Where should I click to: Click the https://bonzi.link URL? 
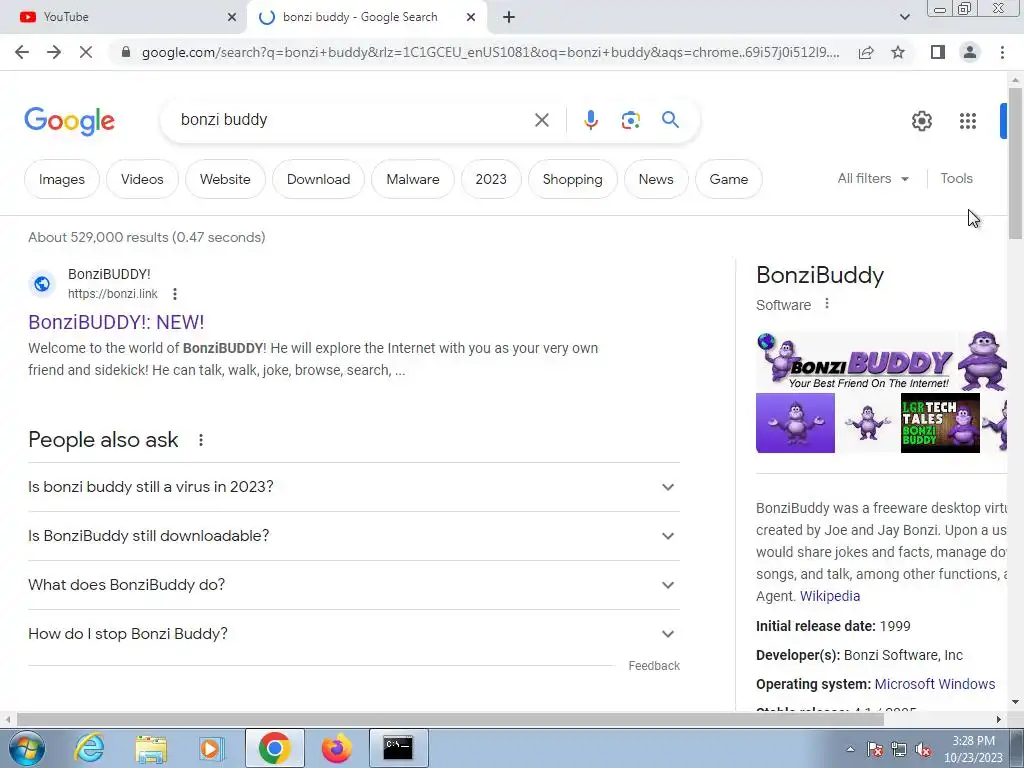pyautogui.click(x=112, y=294)
